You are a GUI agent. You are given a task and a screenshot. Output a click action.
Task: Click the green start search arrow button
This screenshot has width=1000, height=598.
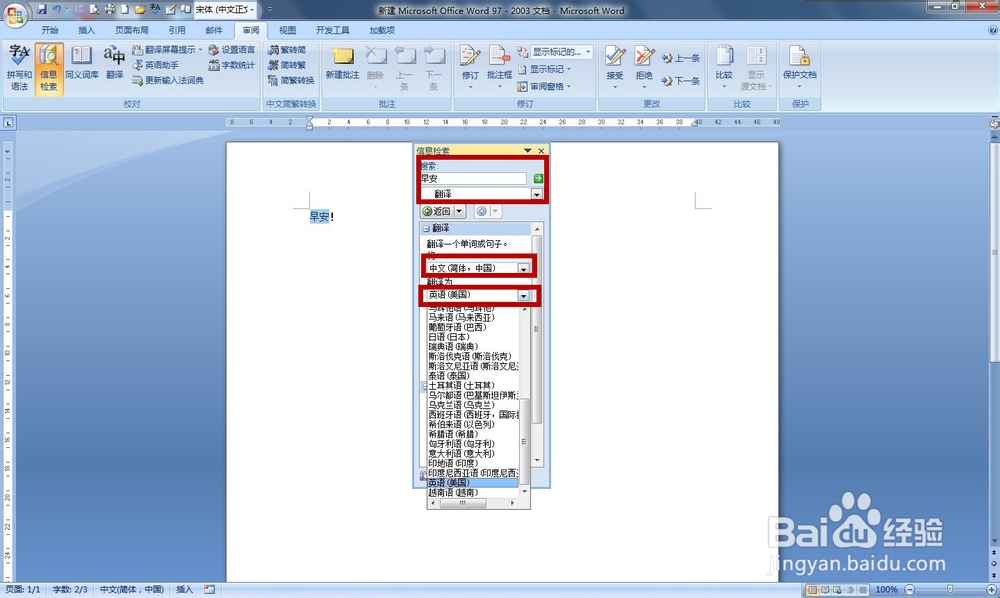click(539, 178)
